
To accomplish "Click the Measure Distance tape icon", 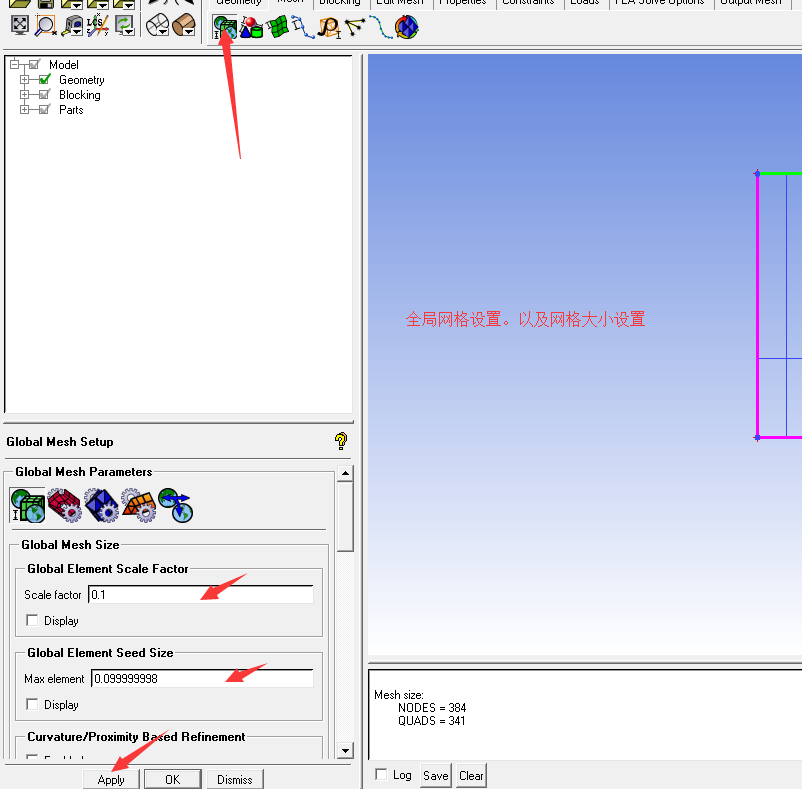I will (x=72, y=26).
